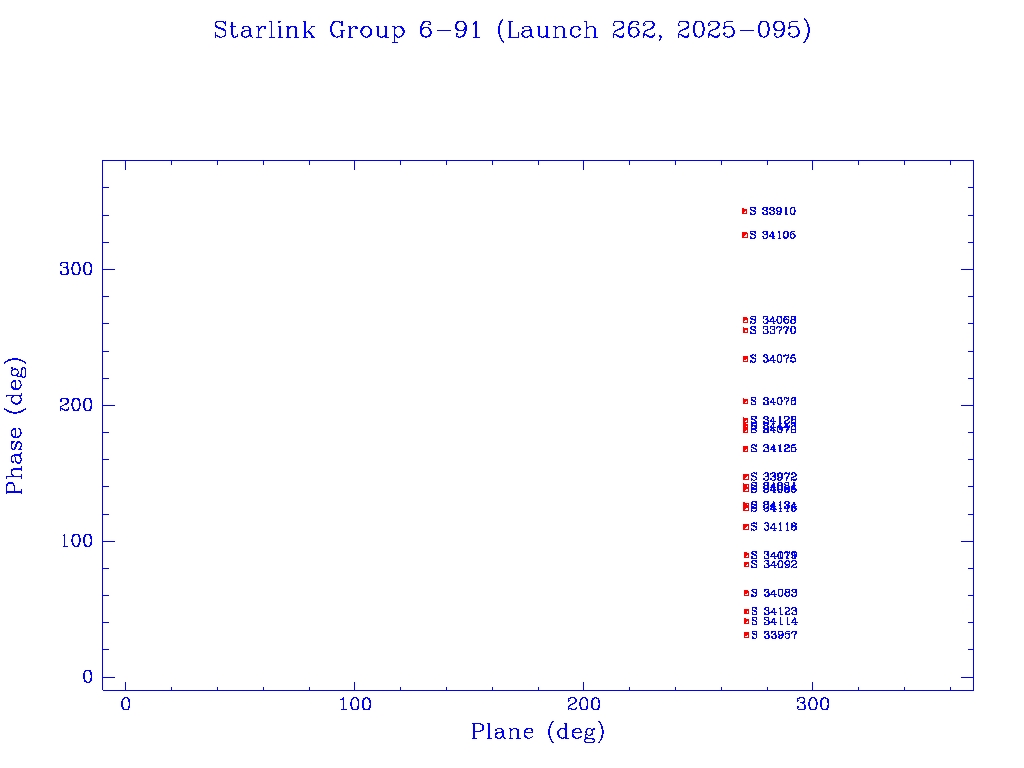Select the S 34106 satellite label
The width and height of the screenshot is (1024, 768).
(773, 235)
